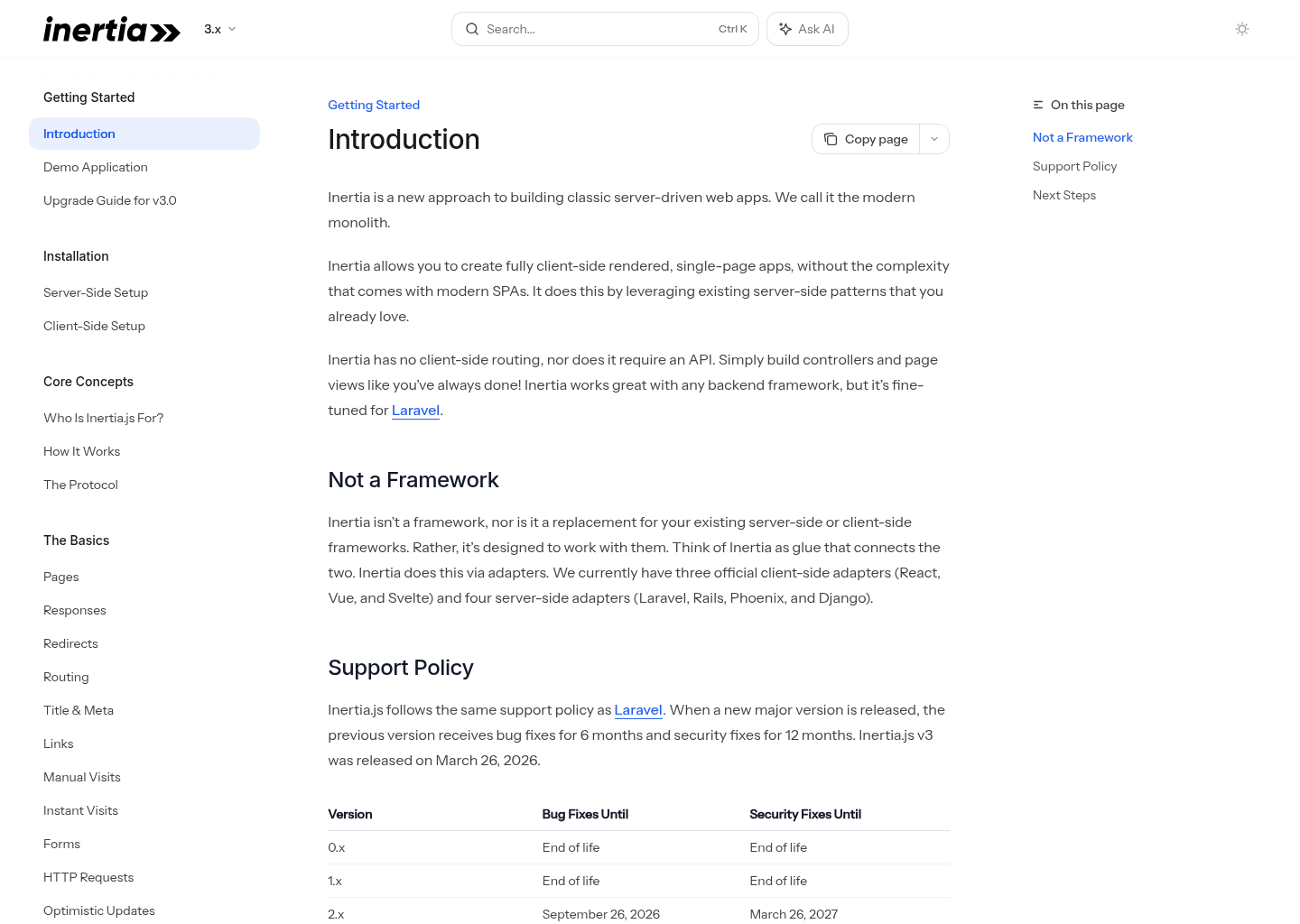
Task: Open the 3.x version dropdown
Action: coord(219,29)
